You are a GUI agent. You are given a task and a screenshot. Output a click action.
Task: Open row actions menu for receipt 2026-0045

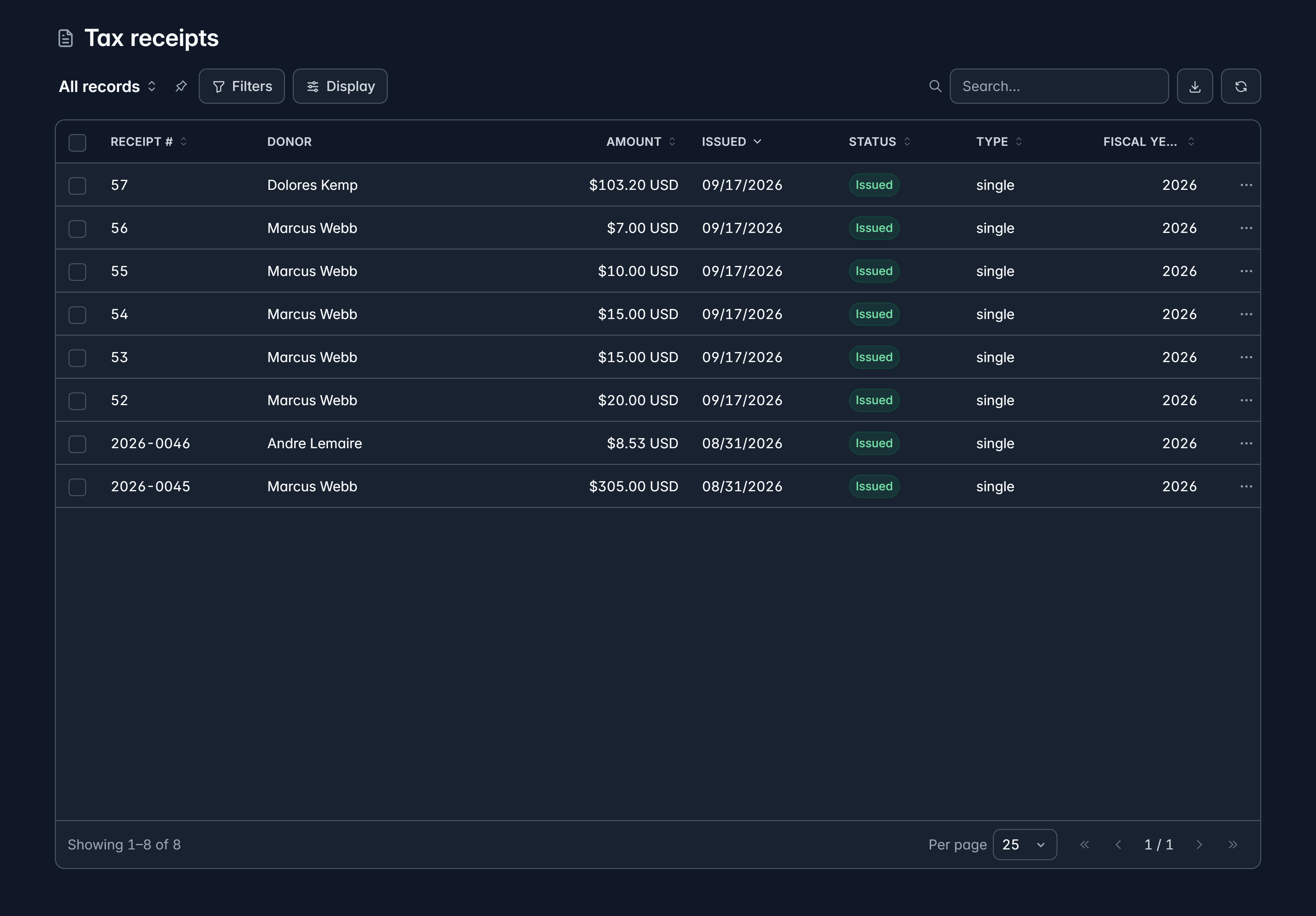(x=1245, y=486)
